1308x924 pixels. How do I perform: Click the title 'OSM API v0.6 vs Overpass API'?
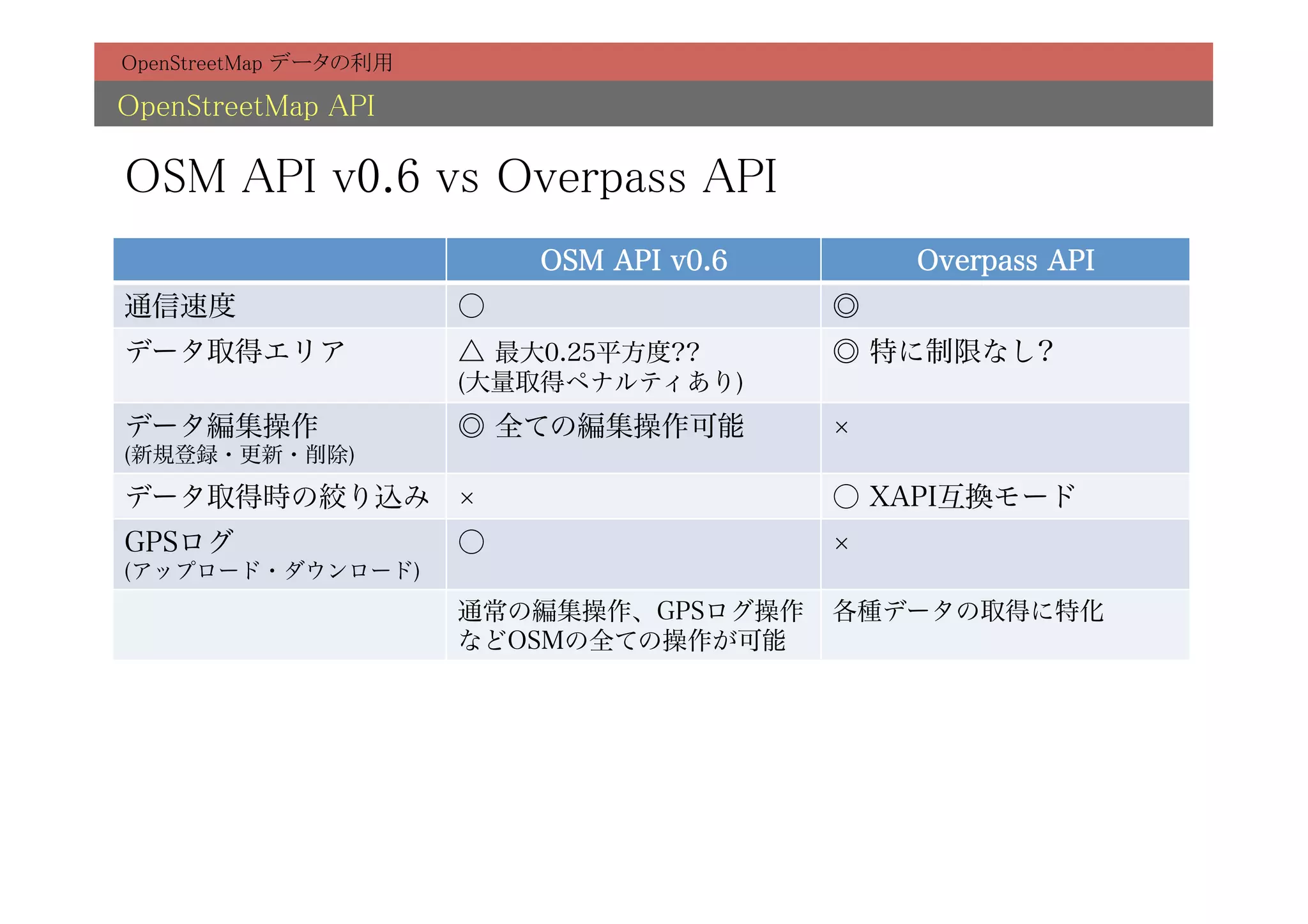tap(452, 176)
